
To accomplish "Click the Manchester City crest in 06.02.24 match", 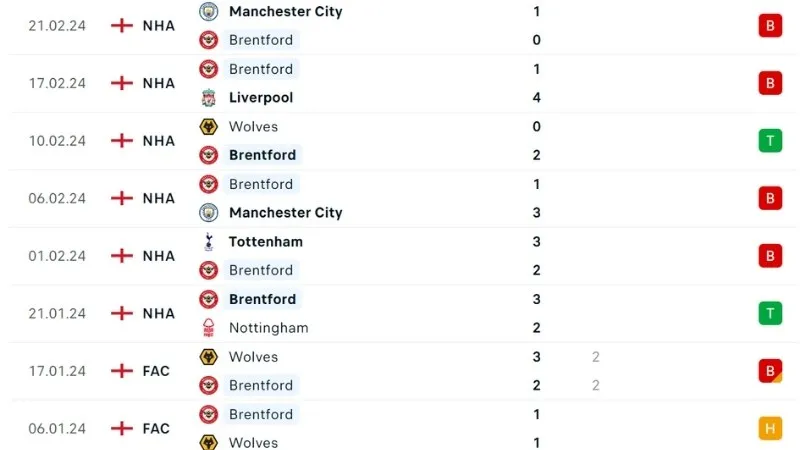I will click(x=209, y=213).
